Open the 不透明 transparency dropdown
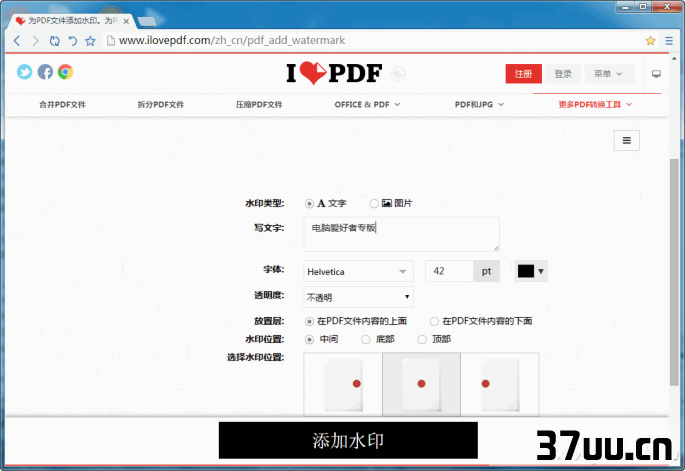685x471 pixels. click(358, 298)
